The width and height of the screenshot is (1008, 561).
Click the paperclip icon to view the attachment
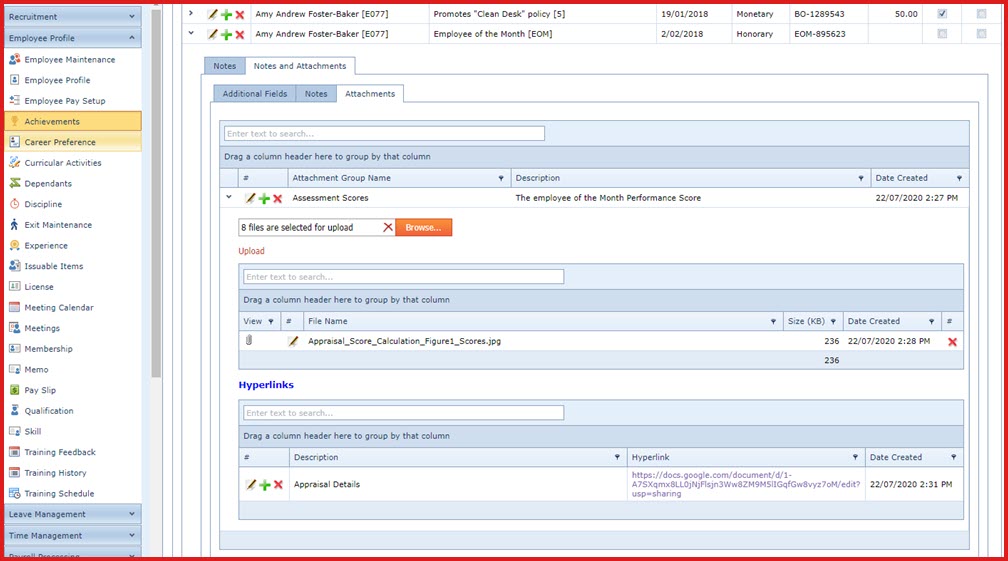(x=249, y=341)
